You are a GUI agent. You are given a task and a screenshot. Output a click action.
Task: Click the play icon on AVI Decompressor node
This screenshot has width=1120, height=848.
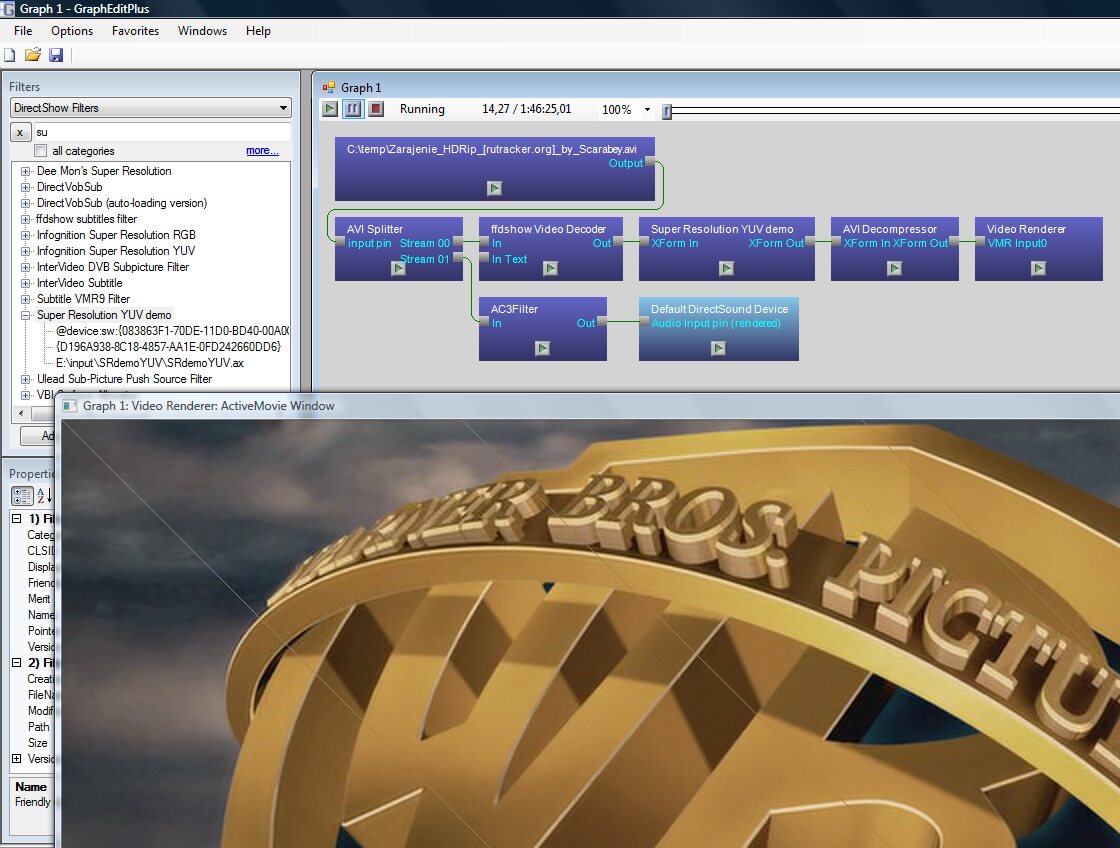click(894, 268)
